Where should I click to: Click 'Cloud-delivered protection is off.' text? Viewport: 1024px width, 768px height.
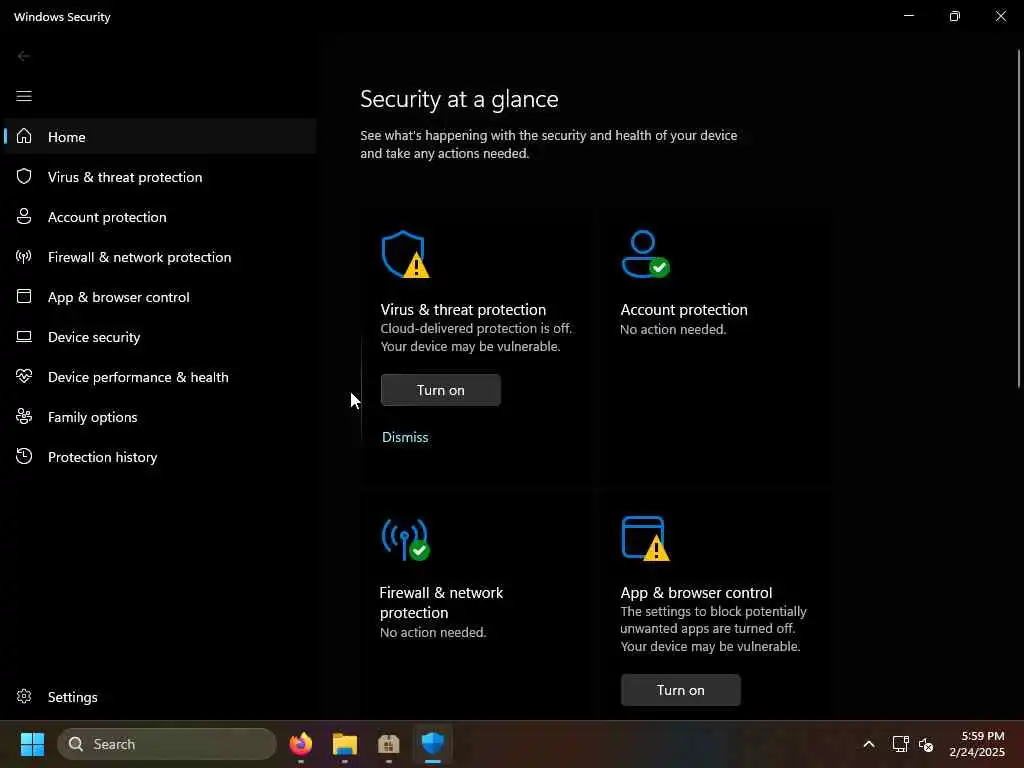(x=476, y=328)
